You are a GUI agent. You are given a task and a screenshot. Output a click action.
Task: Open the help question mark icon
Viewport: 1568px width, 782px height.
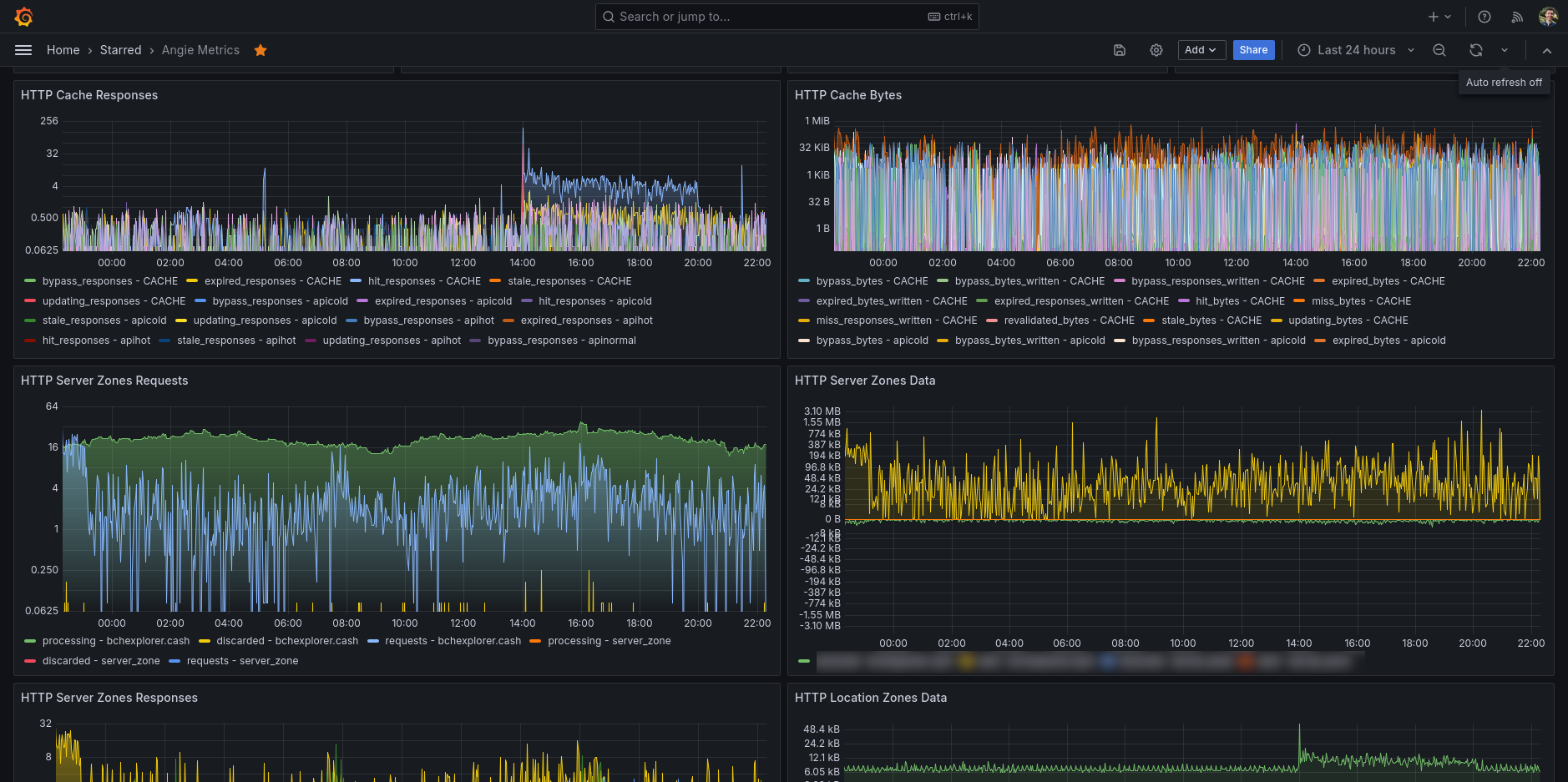point(1485,17)
